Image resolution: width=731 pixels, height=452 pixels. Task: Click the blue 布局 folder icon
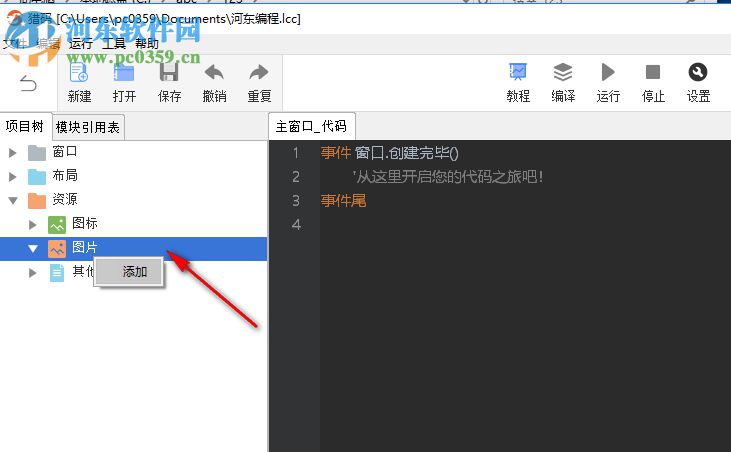click(37, 177)
